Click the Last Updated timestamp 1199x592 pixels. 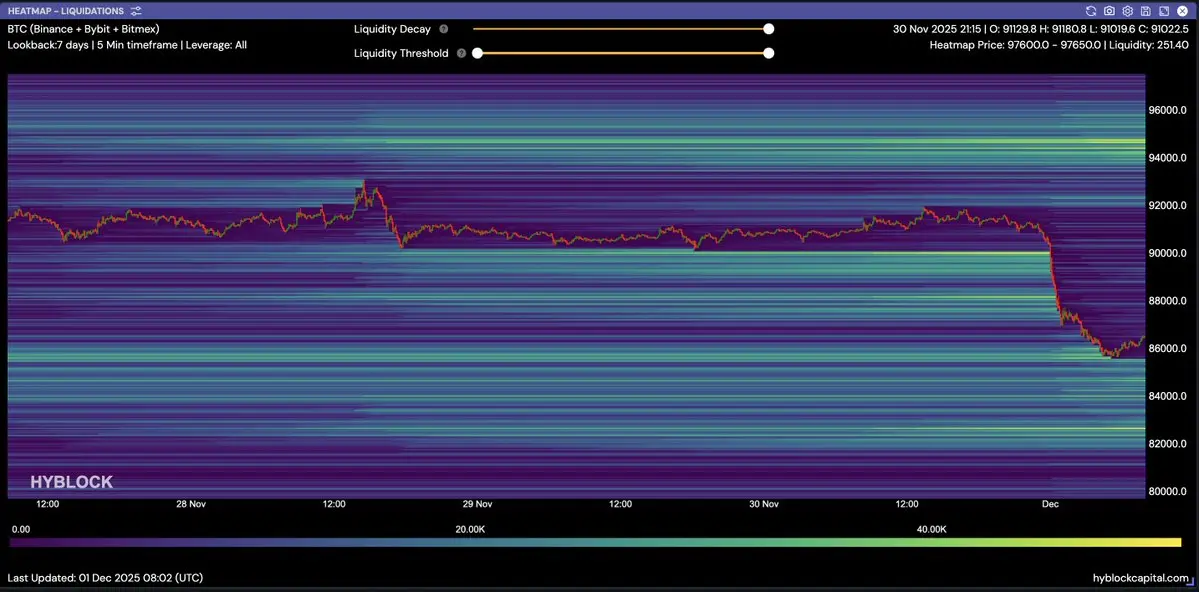coord(105,578)
